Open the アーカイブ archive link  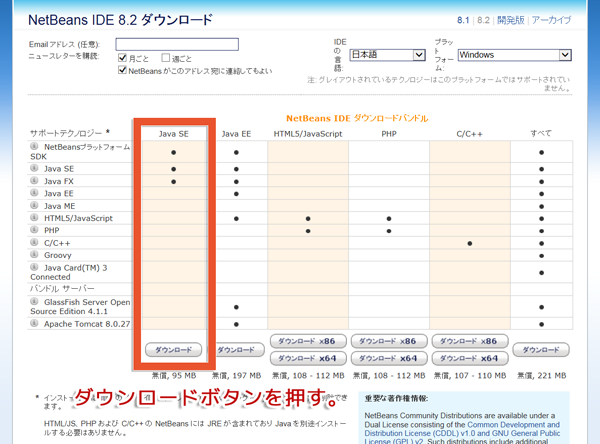pos(551,20)
